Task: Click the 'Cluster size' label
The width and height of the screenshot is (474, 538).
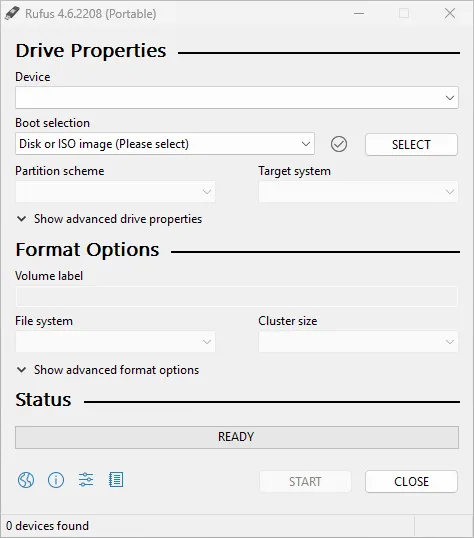Action: pos(288,321)
